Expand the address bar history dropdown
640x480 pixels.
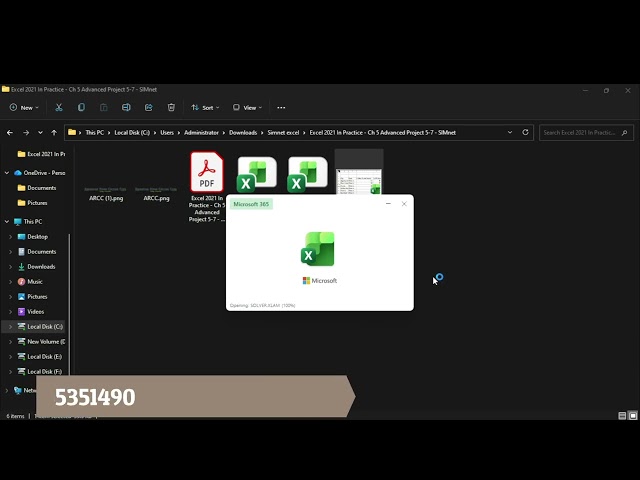coord(510,133)
